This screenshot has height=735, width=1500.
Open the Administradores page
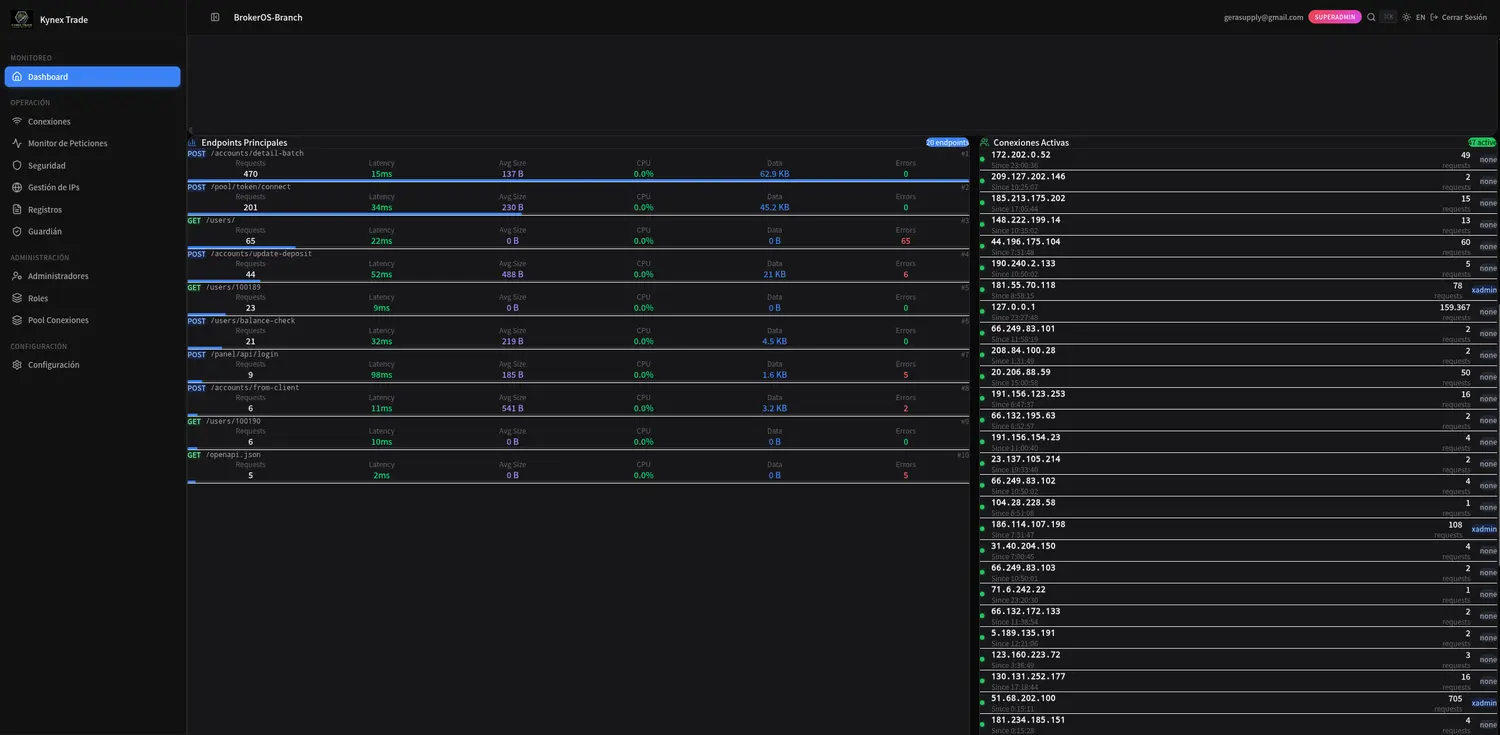(x=93, y=276)
